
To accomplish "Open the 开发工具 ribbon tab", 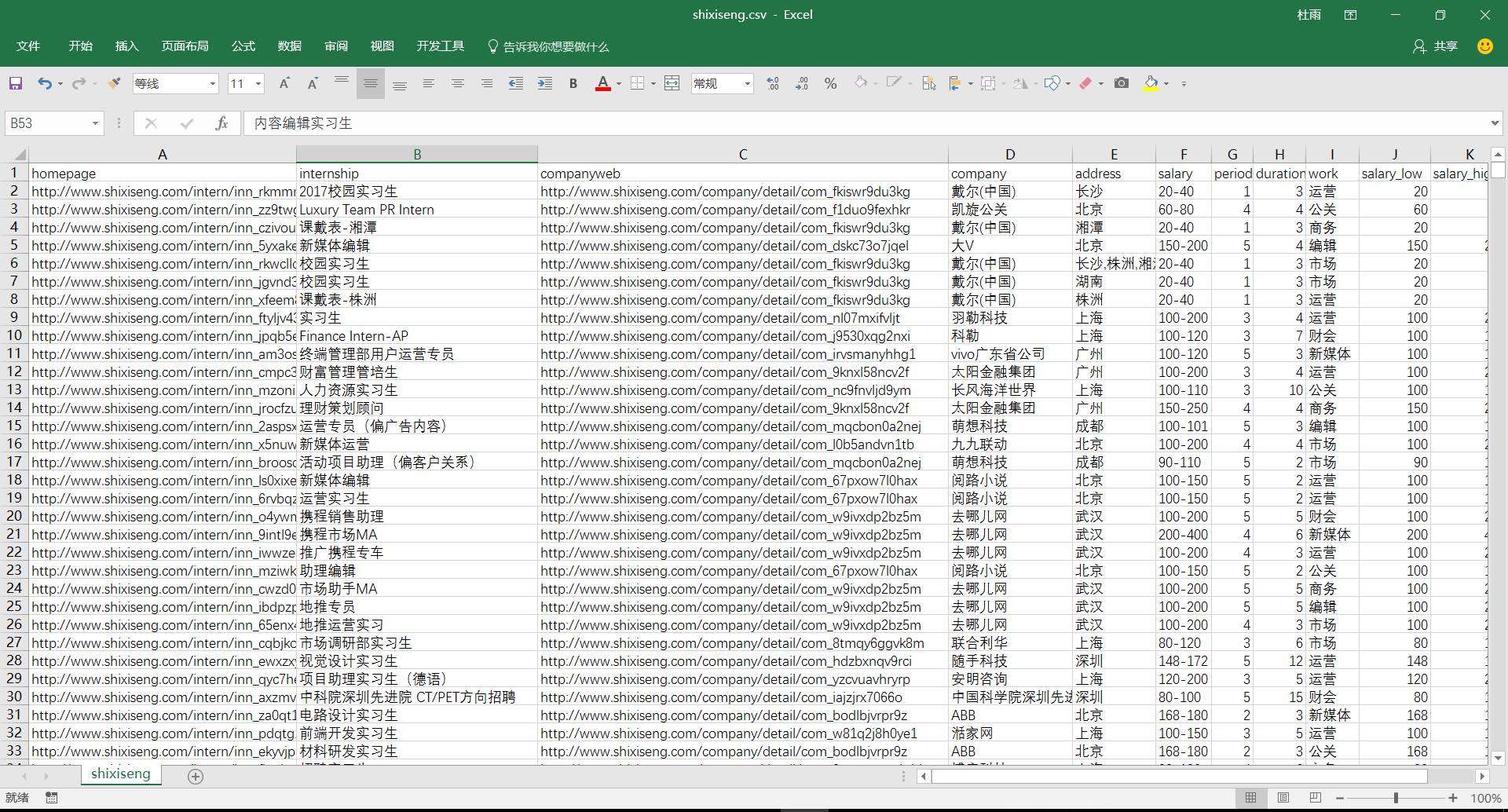I will coord(441,46).
